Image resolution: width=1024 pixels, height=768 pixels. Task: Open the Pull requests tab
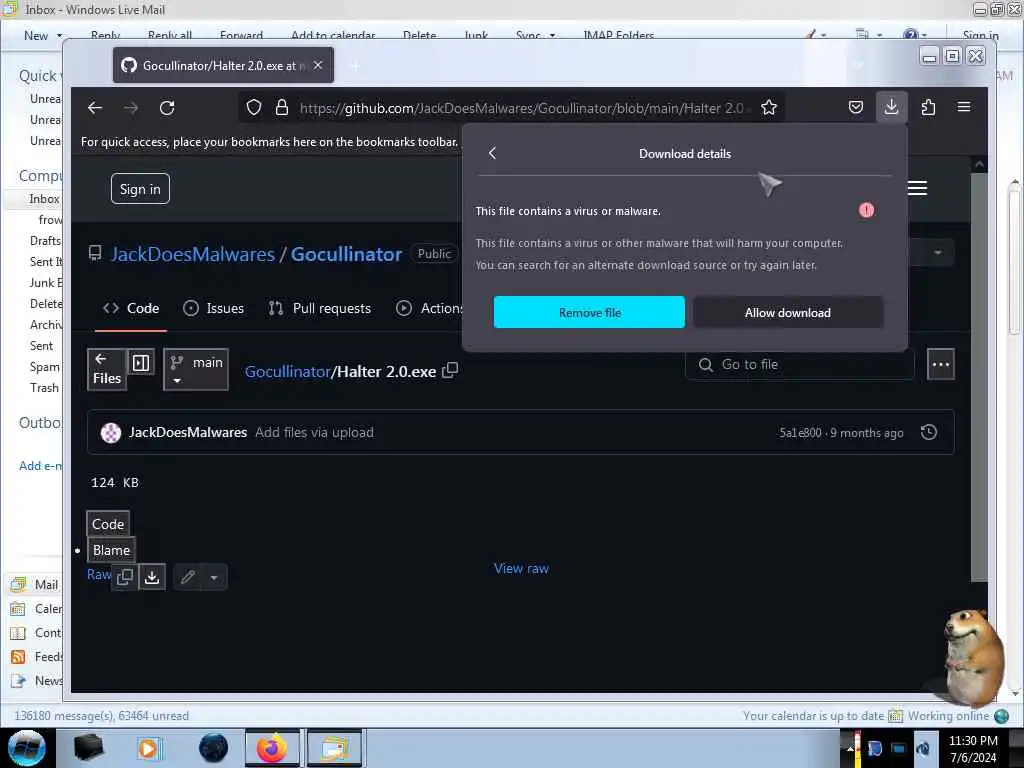click(319, 308)
